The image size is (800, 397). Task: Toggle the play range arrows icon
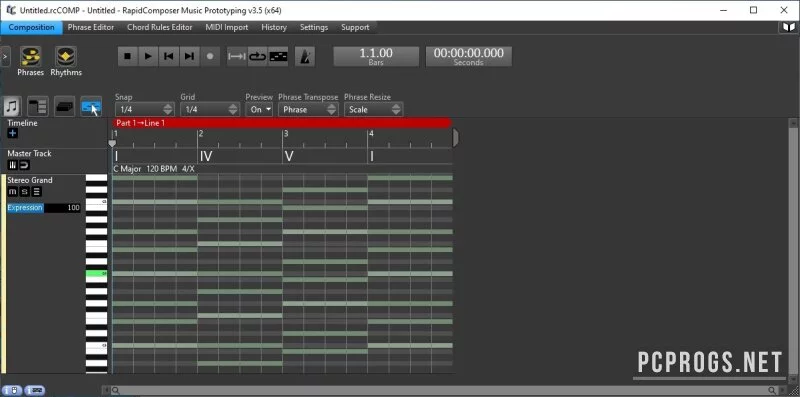(x=237, y=56)
